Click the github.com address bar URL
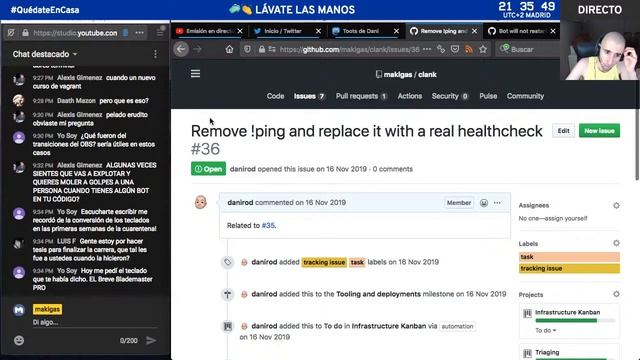640x360 pixels. coord(349,49)
